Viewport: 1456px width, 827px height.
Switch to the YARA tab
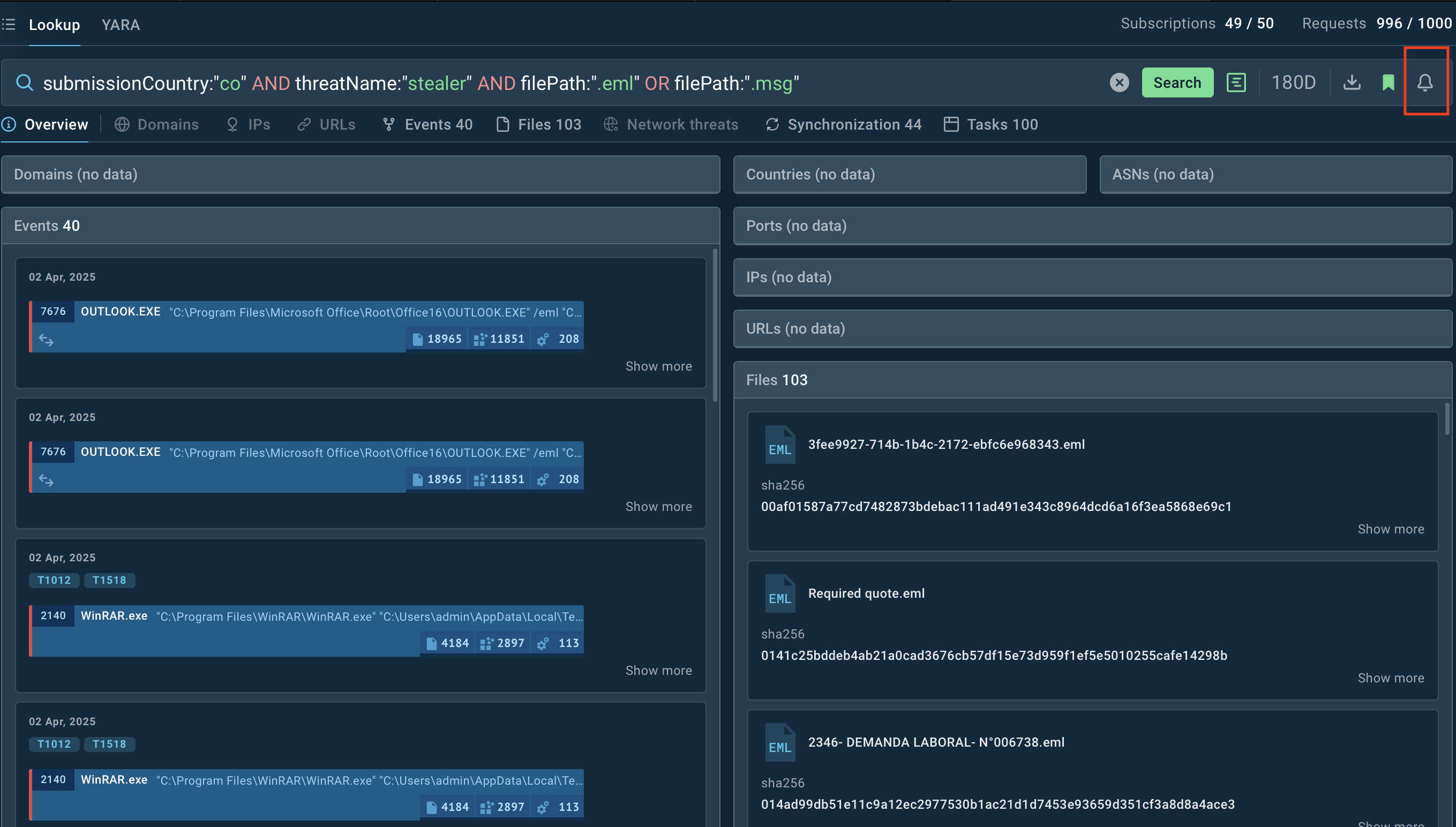coord(121,25)
